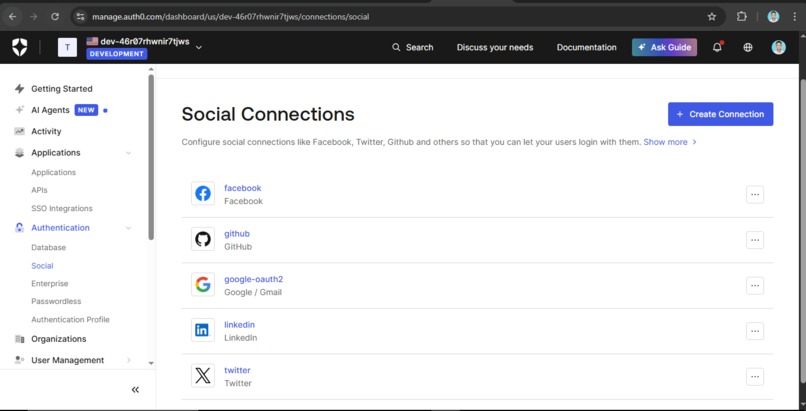This screenshot has width=806, height=411.
Task: Click the User Management people icon
Action: (20, 360)
